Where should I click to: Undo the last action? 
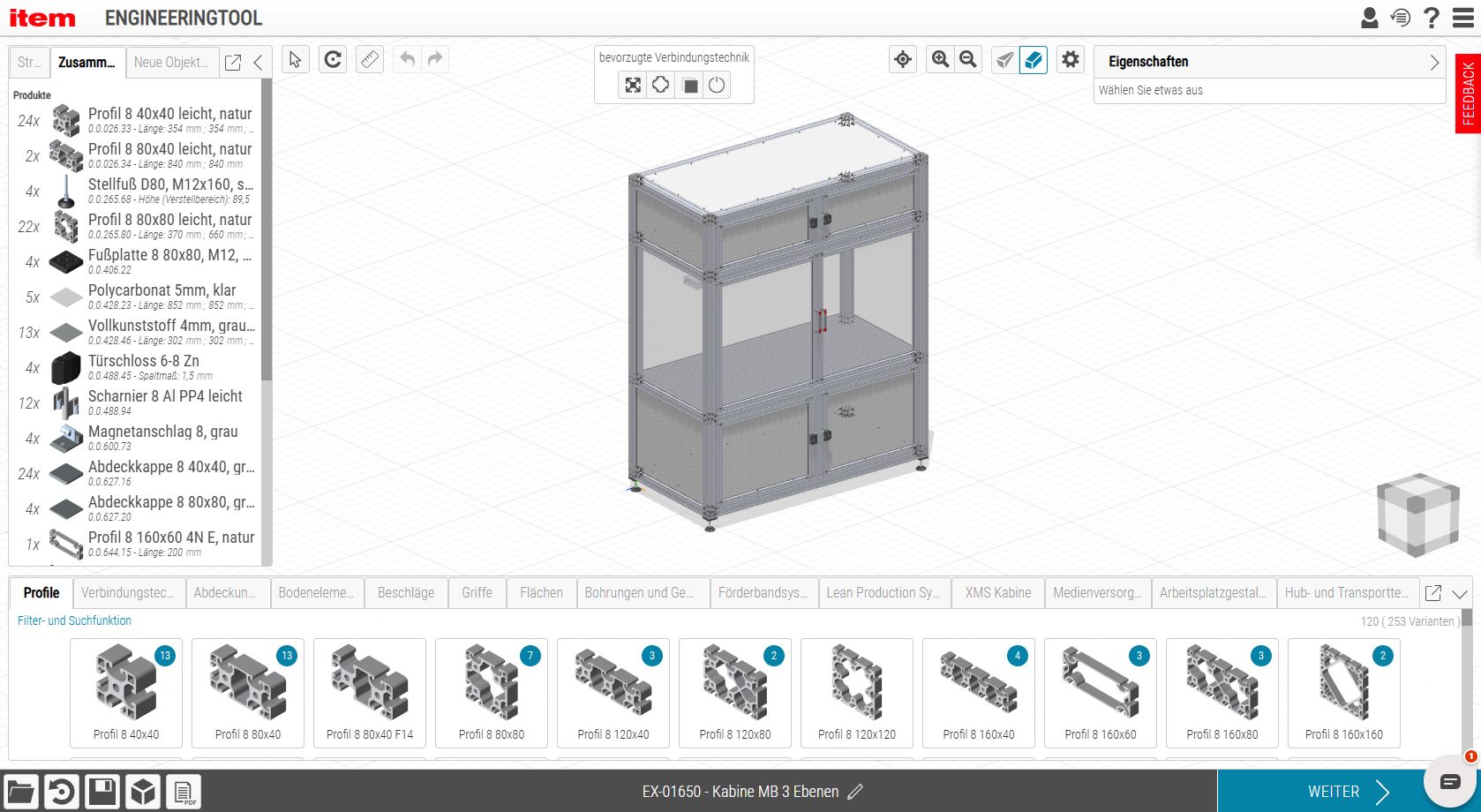click(408, 59)
